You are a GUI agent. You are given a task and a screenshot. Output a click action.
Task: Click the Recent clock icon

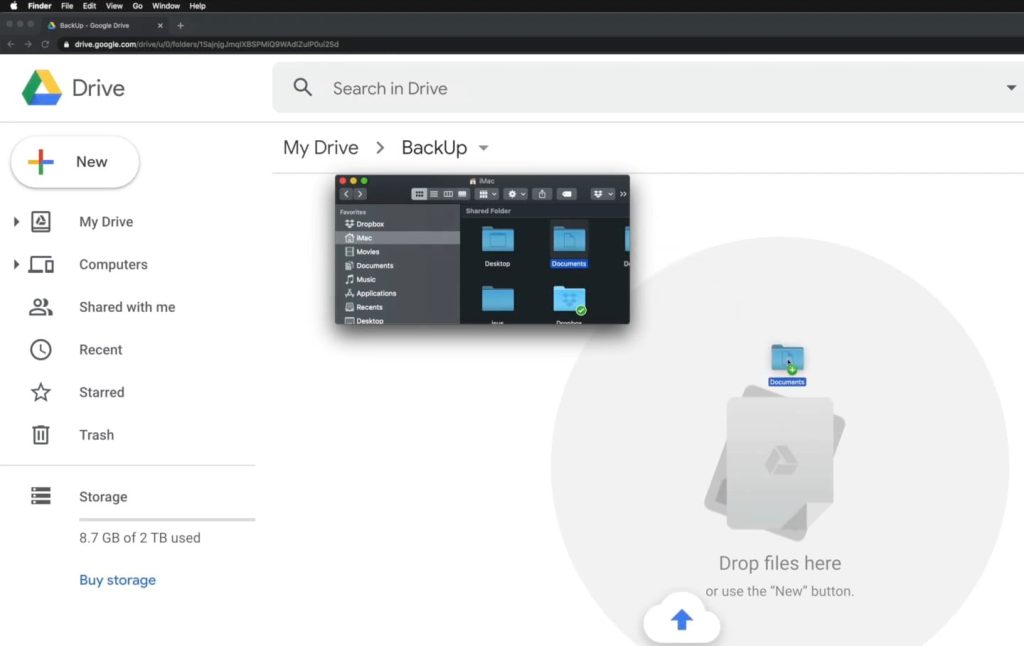pyautogui.click(x=40, y=349)
